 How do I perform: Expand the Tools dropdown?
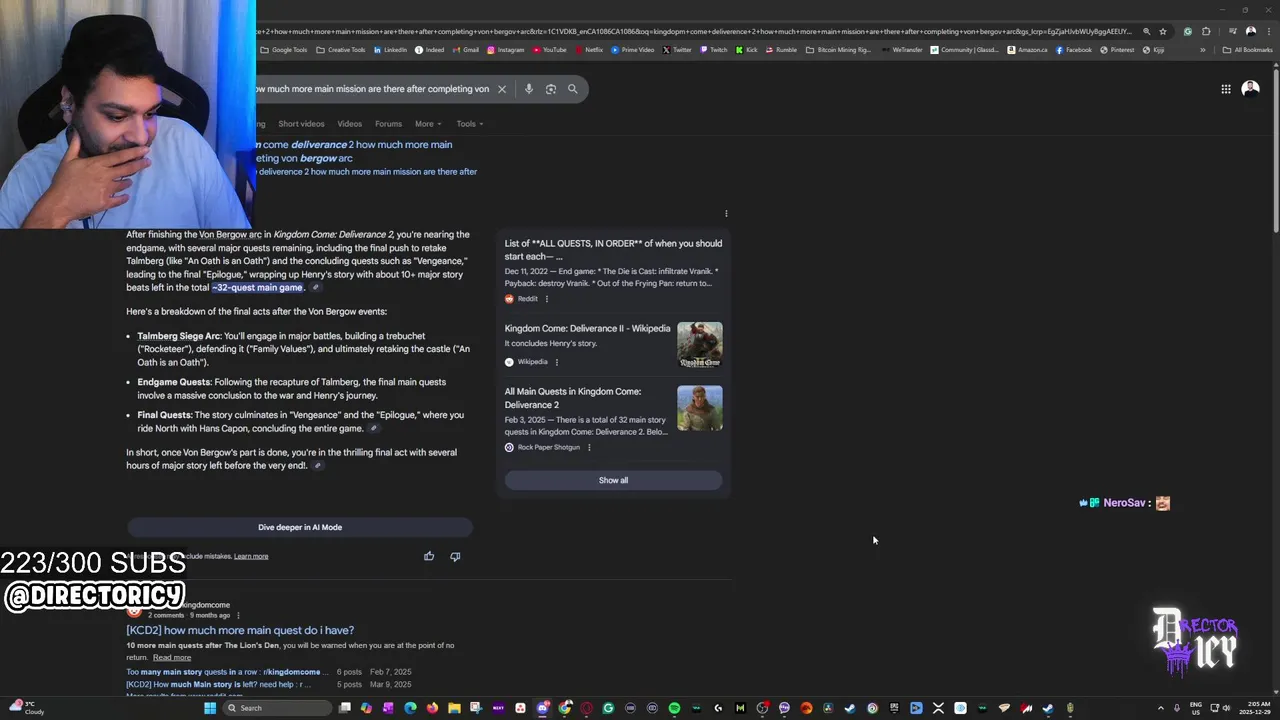(x=470, y=124)
